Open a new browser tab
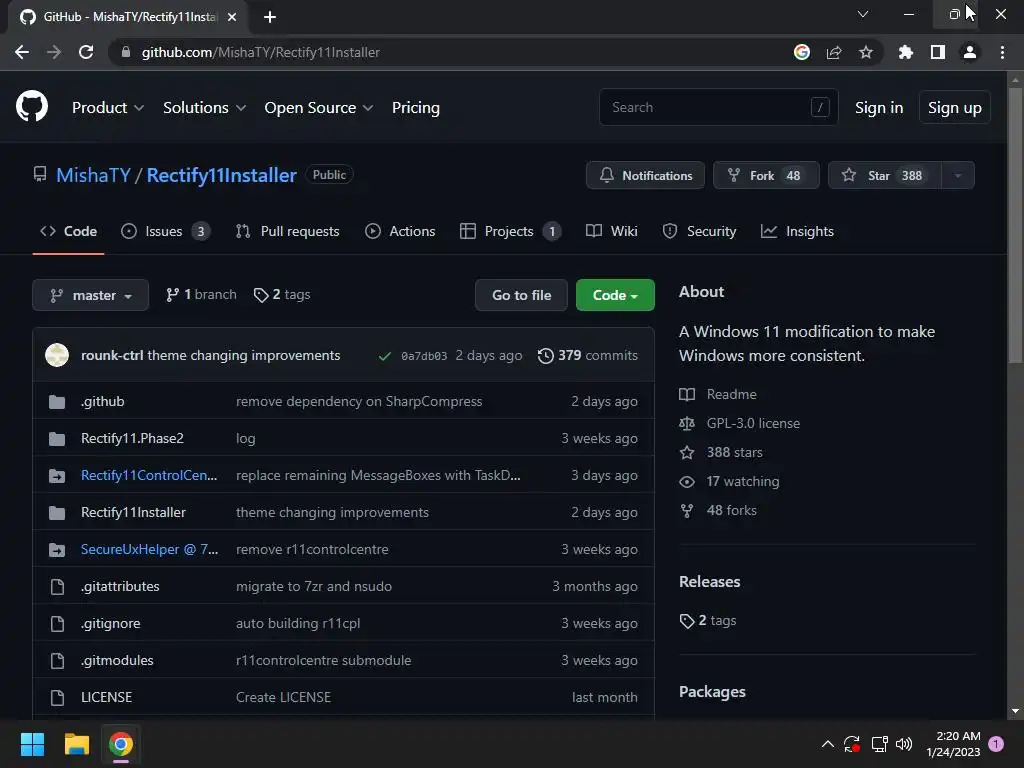Screen dimensions: 1024x768 [x=270, y=17]
